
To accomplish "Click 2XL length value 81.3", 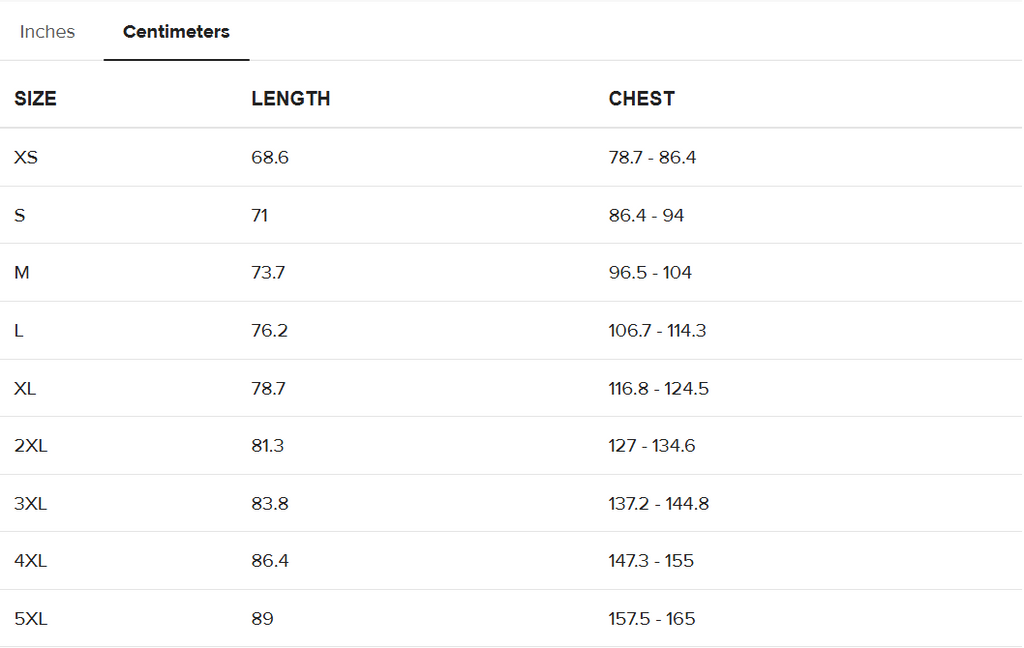I will (x=268, y=446).
